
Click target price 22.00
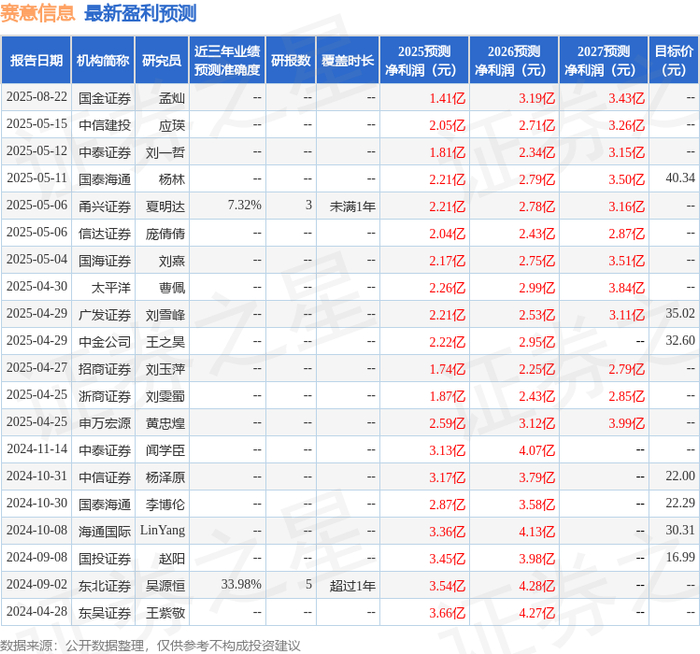[680, 476]
